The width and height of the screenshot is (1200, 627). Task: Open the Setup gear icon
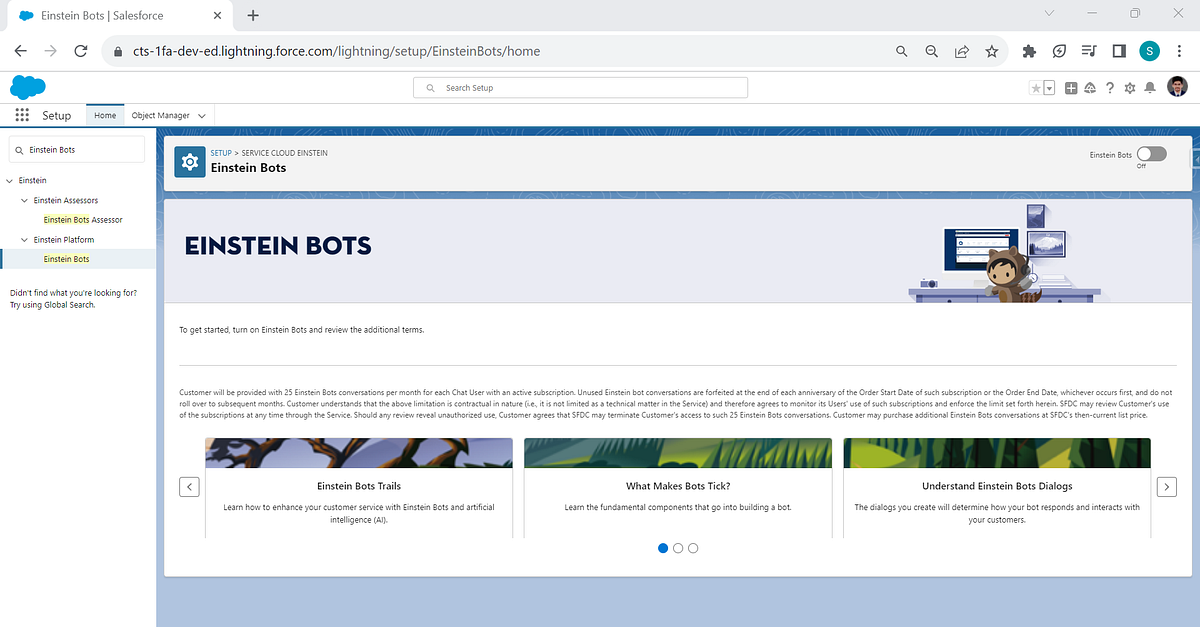(x=1130, y=87)
